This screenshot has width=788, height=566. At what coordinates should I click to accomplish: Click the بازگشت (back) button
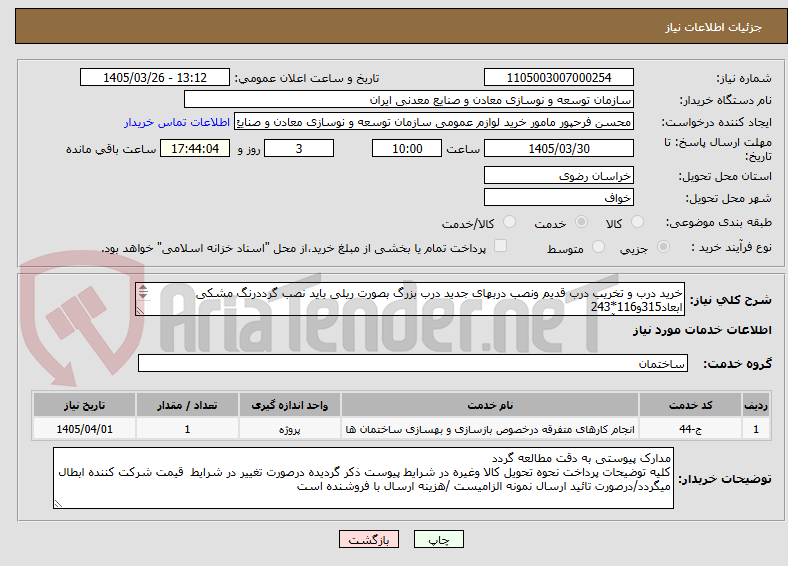click(369, 539)
